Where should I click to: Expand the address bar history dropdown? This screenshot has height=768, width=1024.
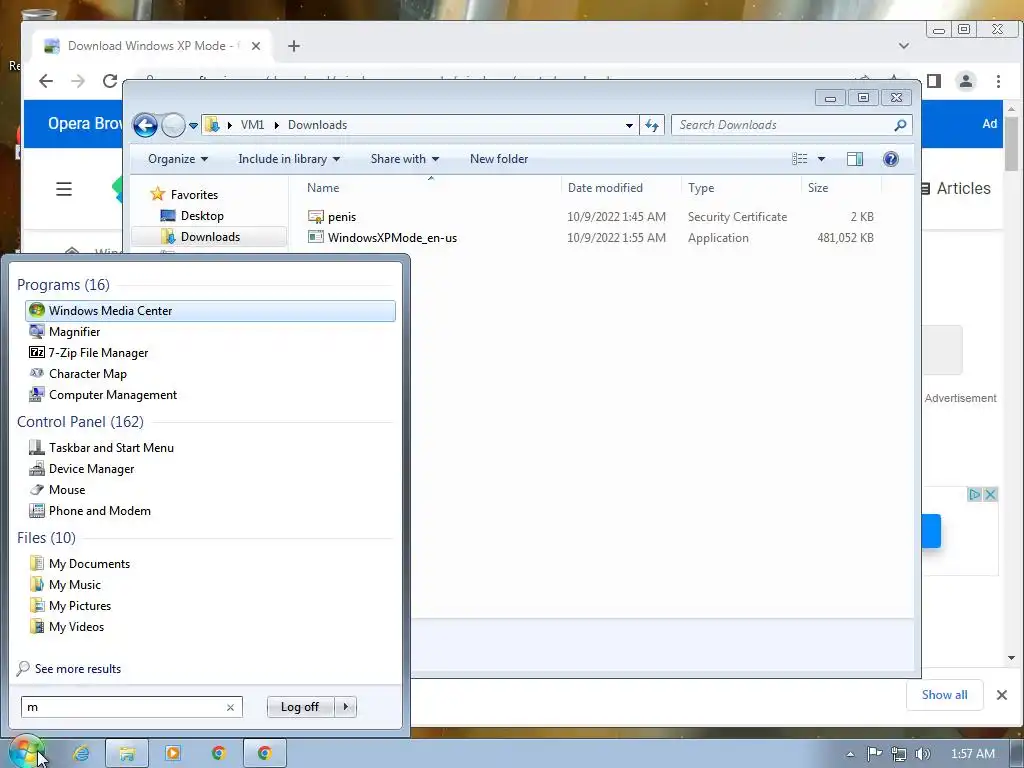point(629,125)
